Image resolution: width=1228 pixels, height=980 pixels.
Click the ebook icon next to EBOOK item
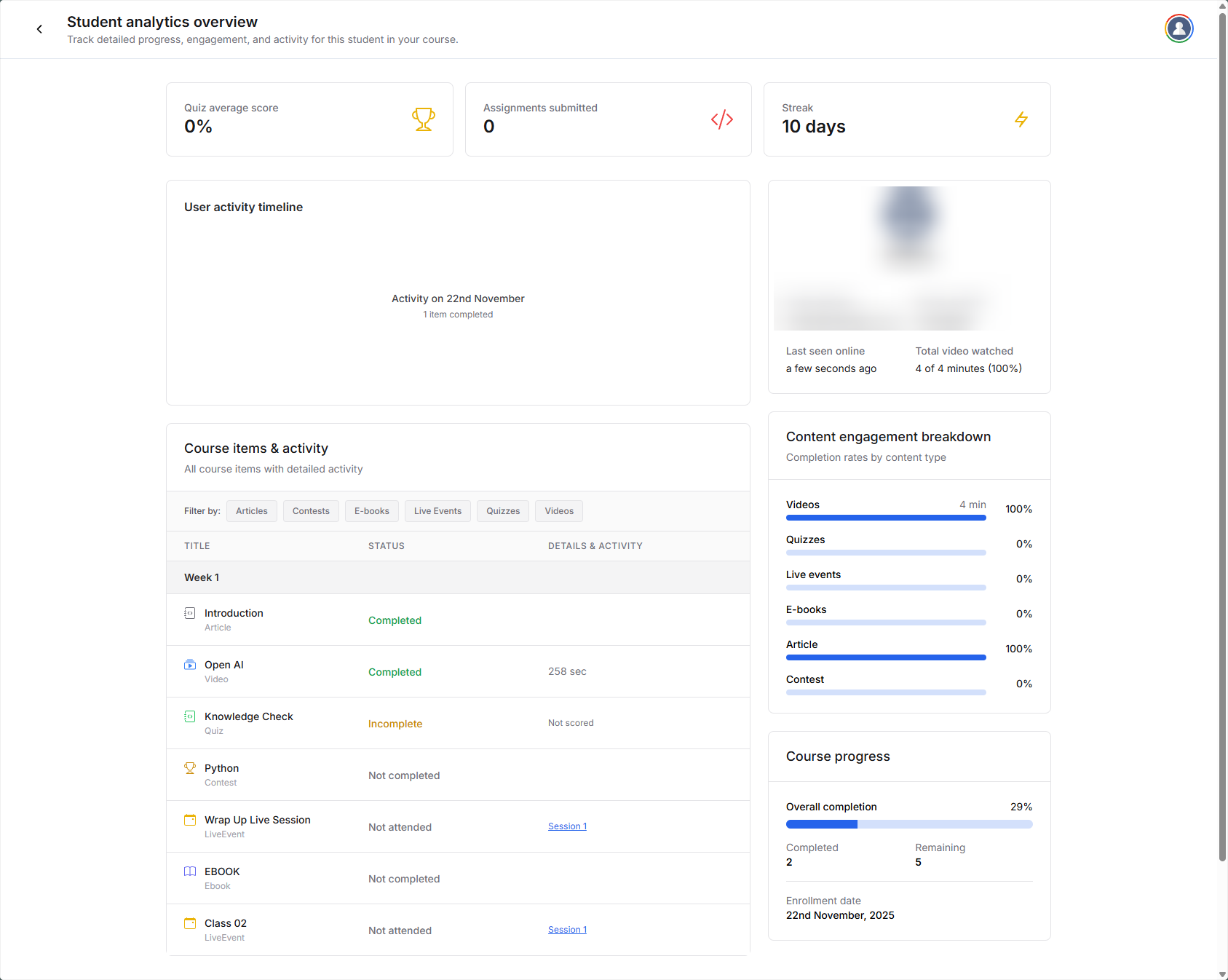(190, 872)
